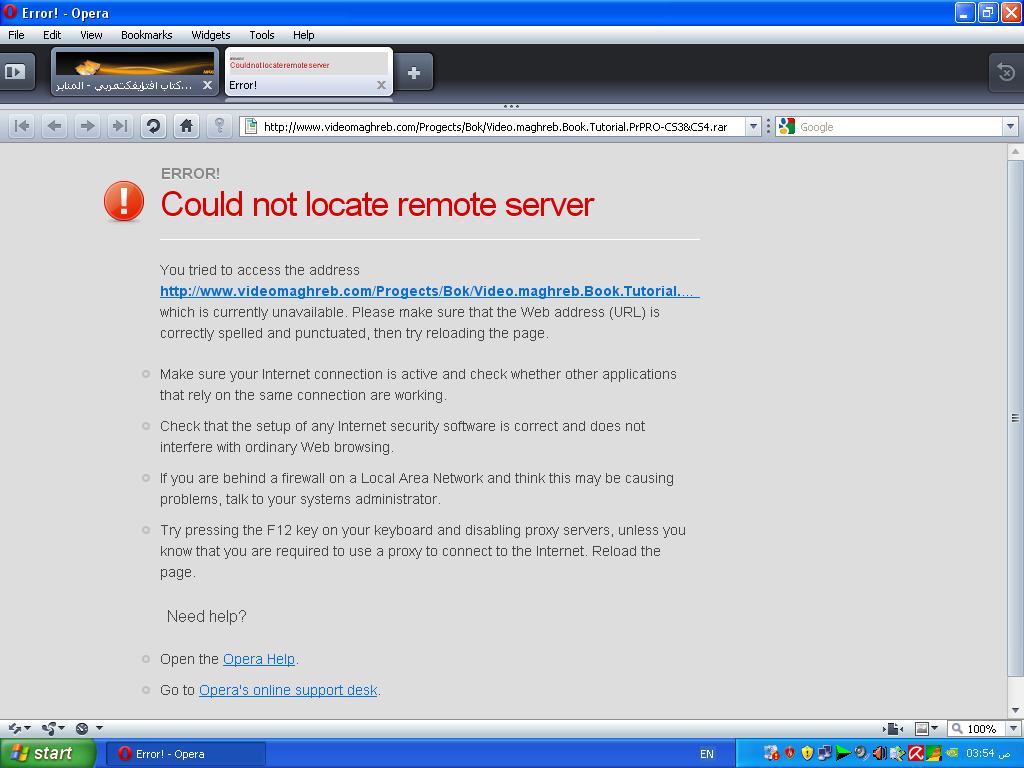Go forward with the Forward arrow
The height and width of the screenshot is (768, 1024).
pyautogui.click(x=88, y=126)
